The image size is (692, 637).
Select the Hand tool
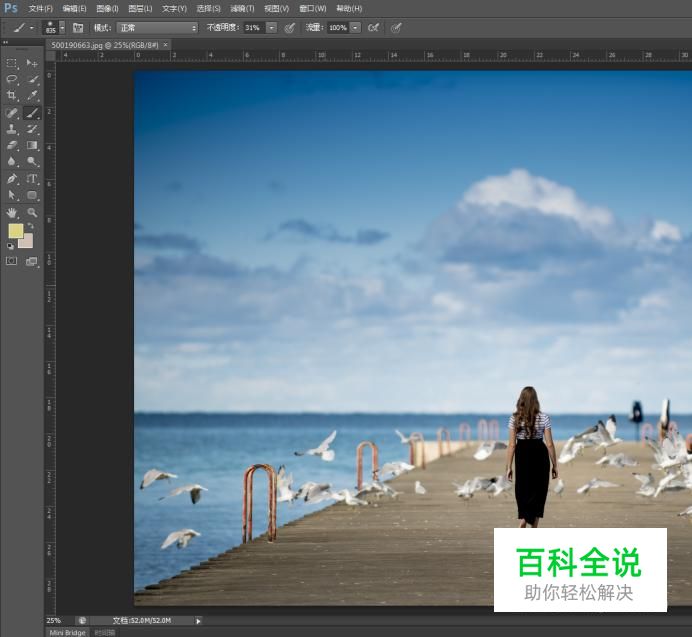pos(12,213)
